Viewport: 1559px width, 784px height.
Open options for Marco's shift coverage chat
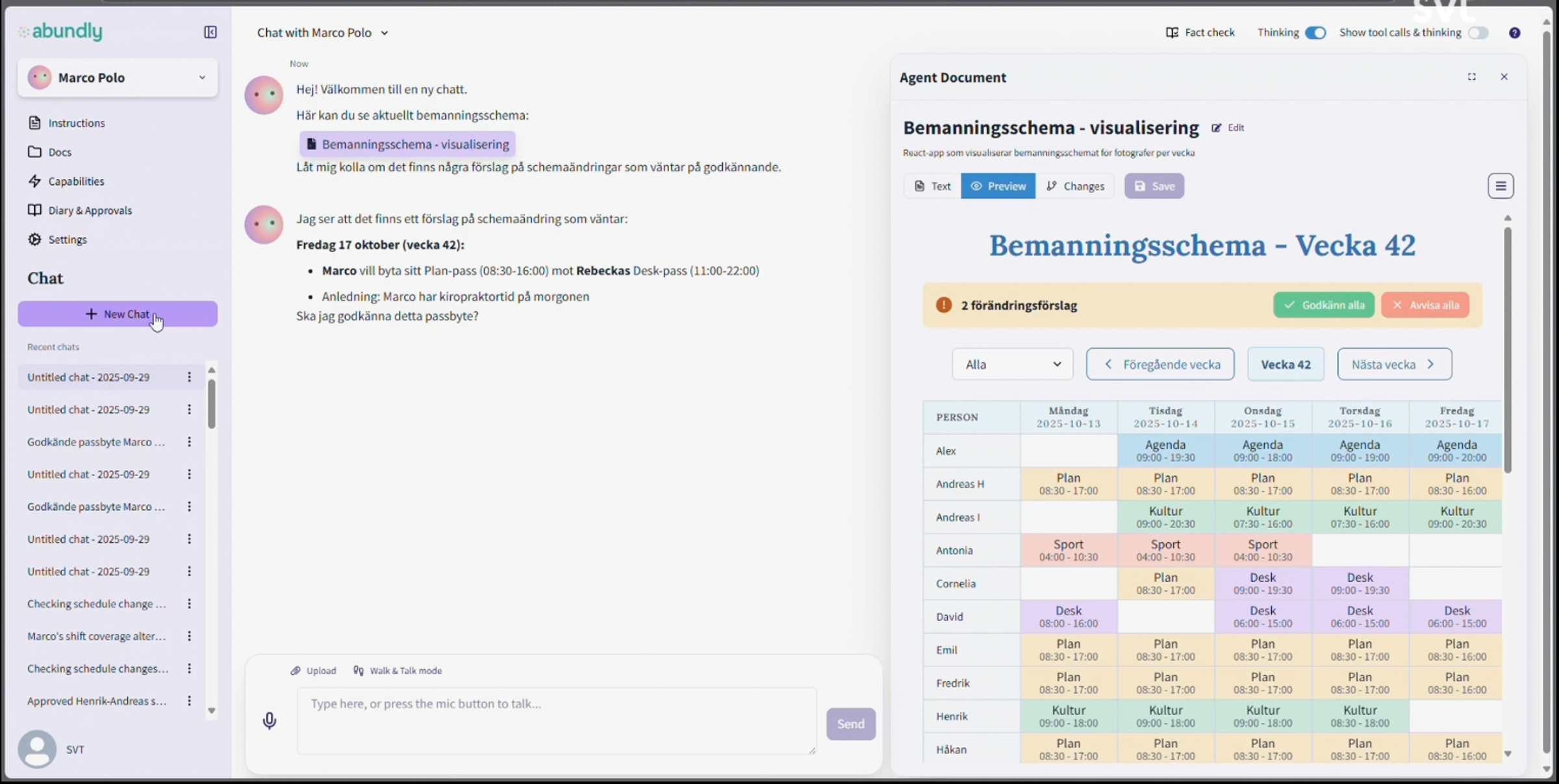tap(189, 636)
